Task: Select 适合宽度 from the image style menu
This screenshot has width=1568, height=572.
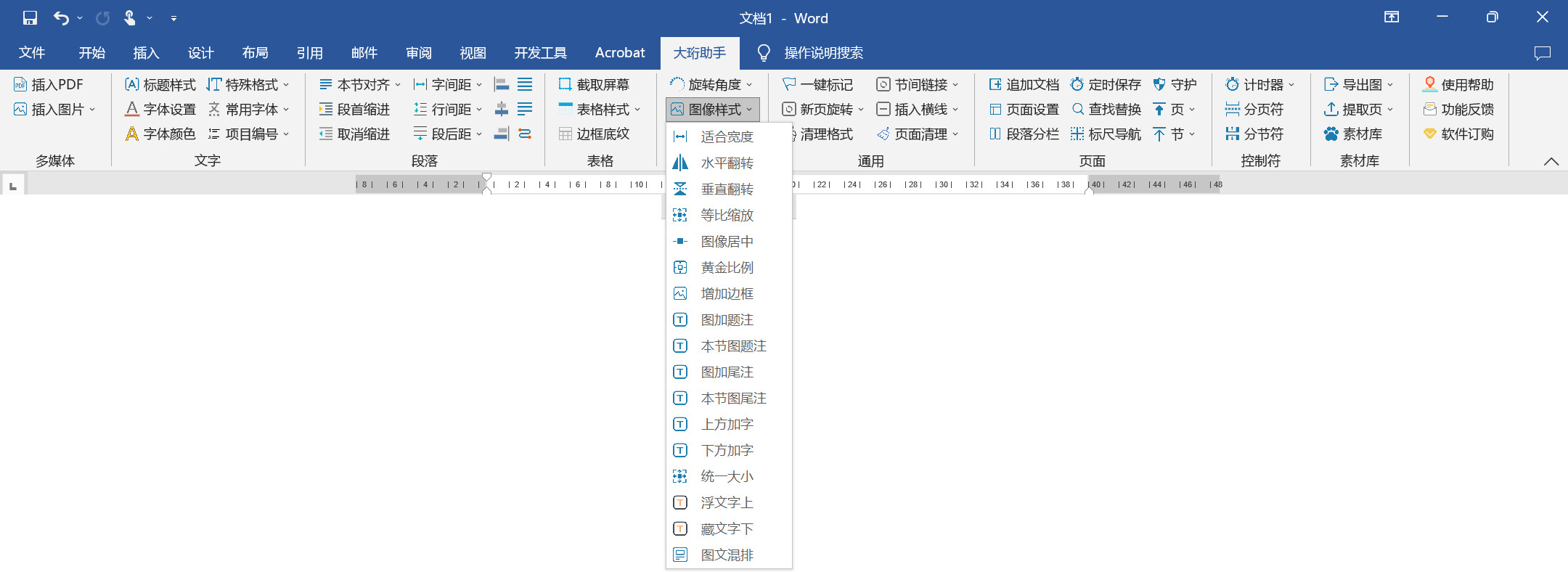Action: 729,137
